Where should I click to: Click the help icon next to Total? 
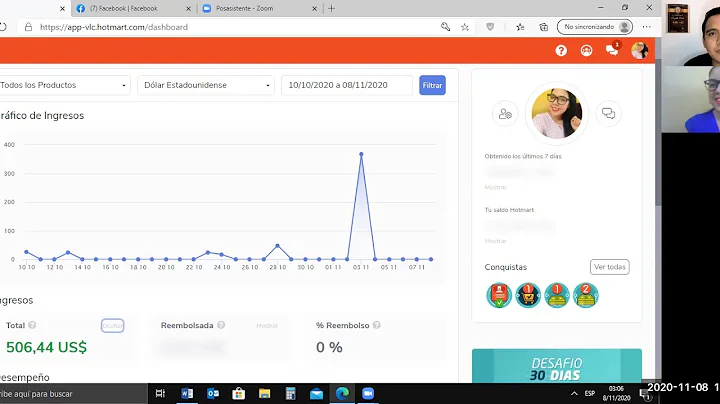click(32, 325)
